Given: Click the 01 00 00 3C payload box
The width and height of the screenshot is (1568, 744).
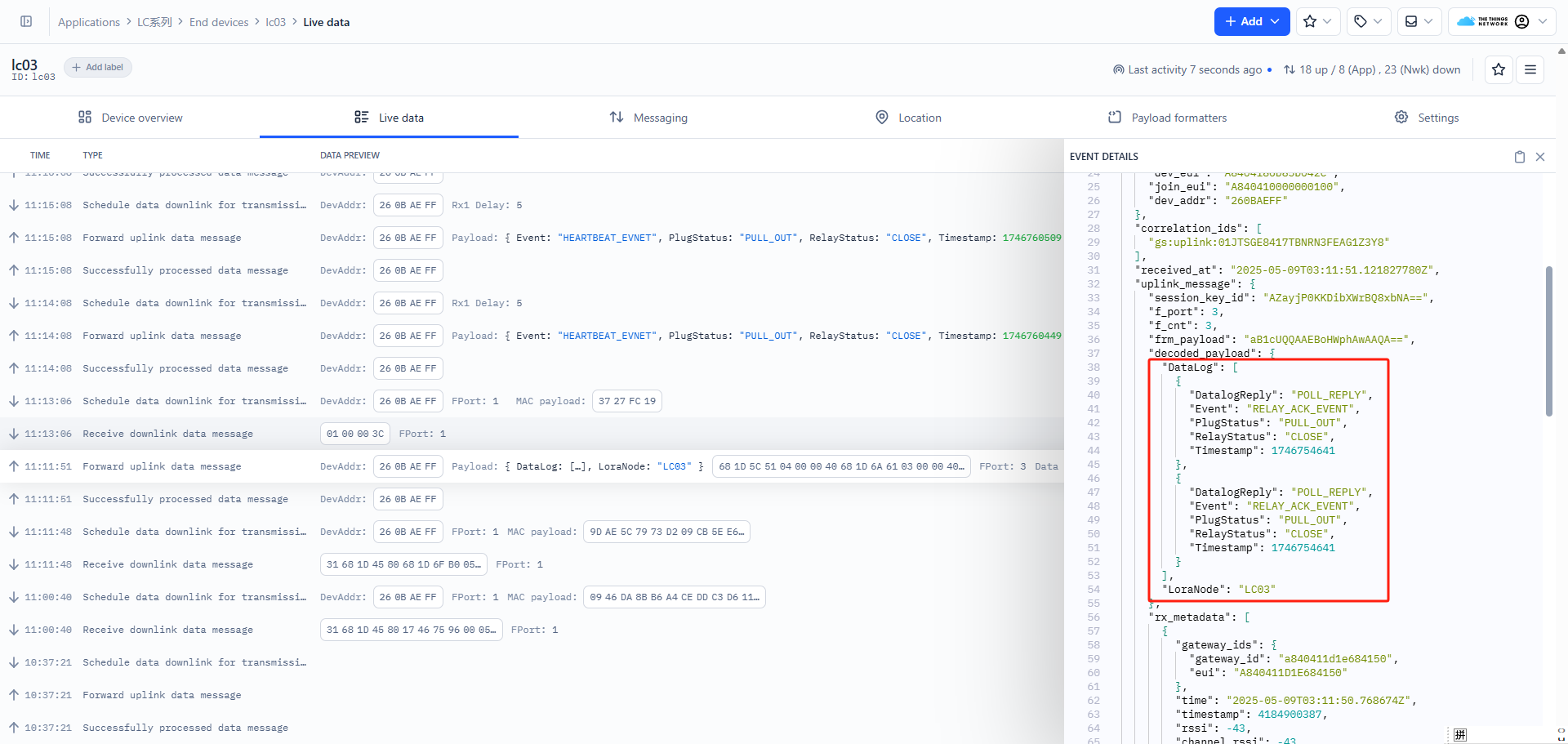Looking at the screenshot, I should [x=355, y=434].
